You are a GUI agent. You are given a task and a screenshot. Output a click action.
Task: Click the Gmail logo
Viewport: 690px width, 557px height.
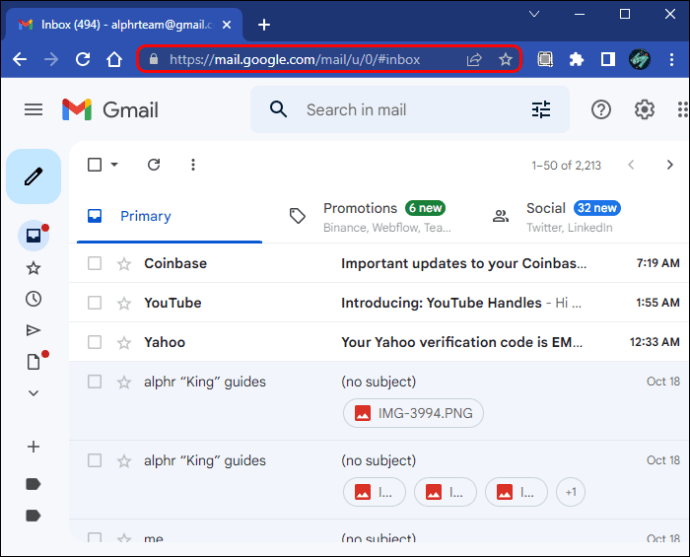click(110, 110)
